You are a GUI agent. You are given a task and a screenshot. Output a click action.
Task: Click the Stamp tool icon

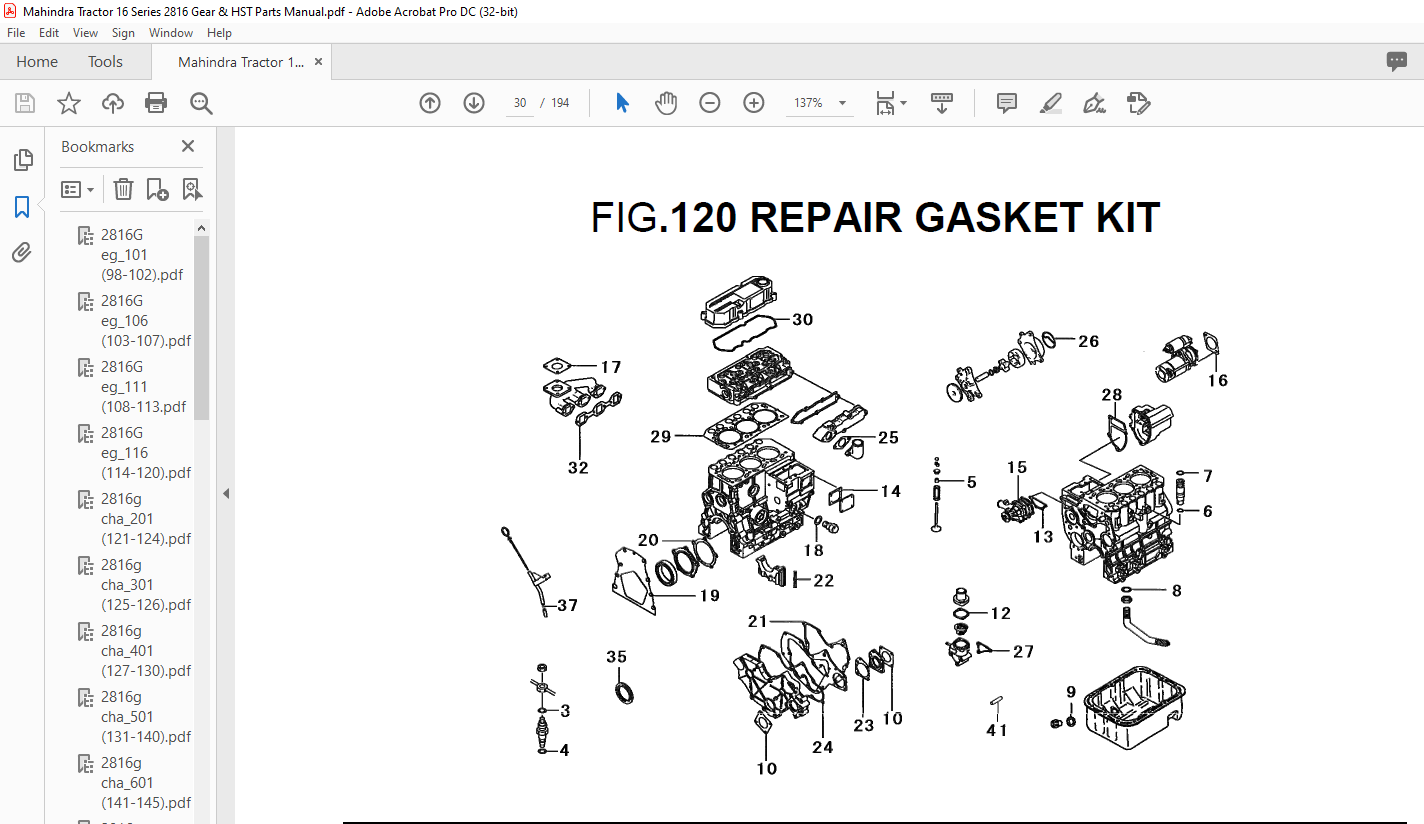click(1138, 103)
